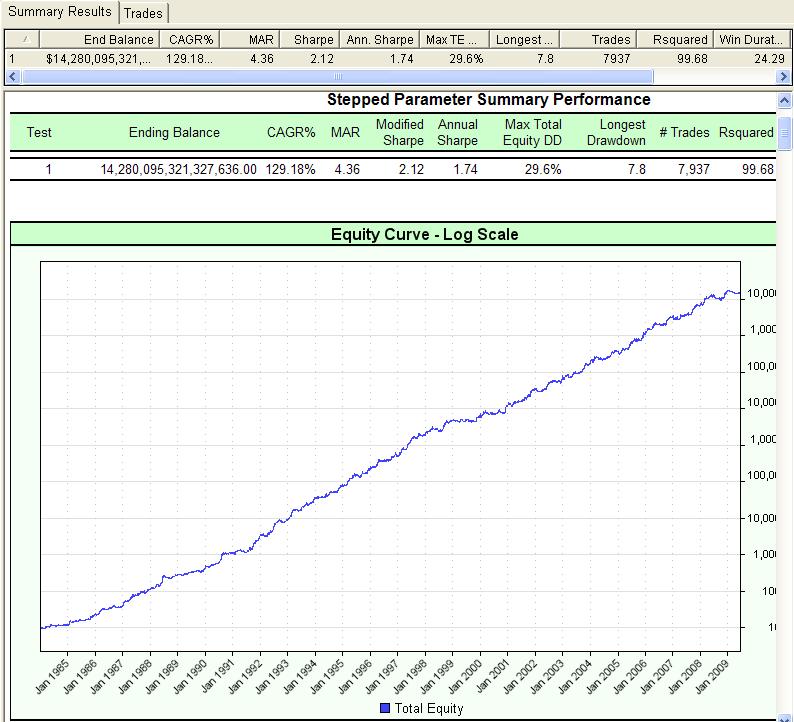Click the report's scroll up arrow

(x=785, y=102)
